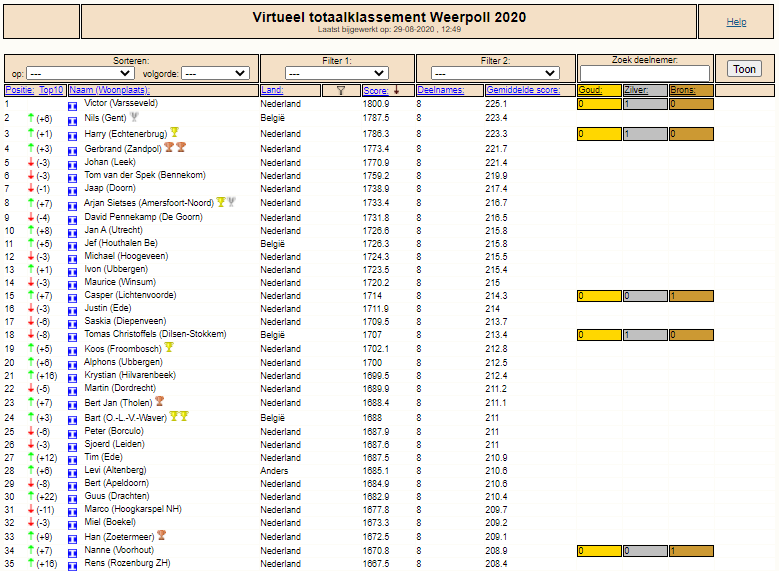Click the blue detail icon beside Casper (Lichtenvoorde)

pos(73,298)
